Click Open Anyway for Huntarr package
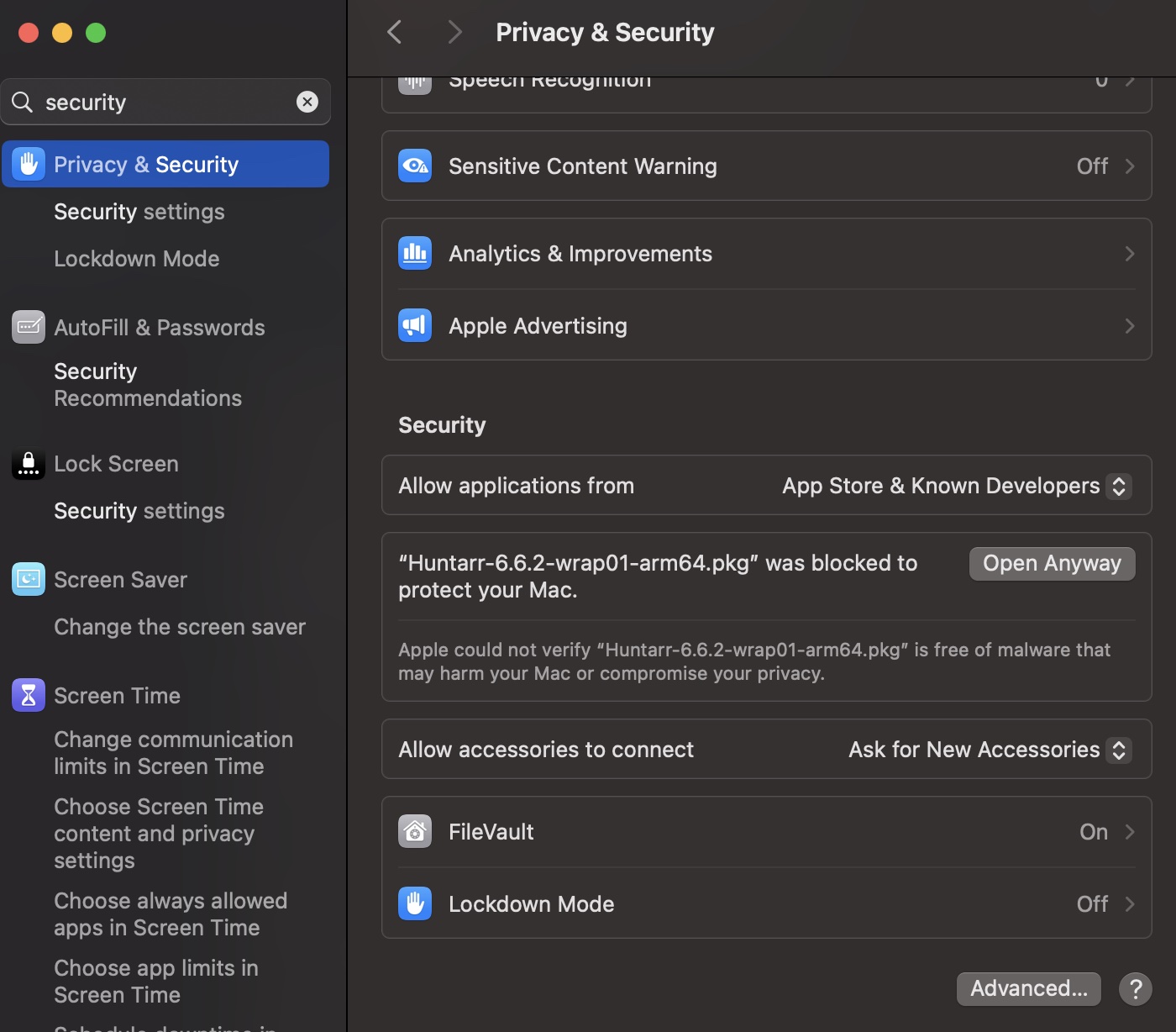 1052,563
